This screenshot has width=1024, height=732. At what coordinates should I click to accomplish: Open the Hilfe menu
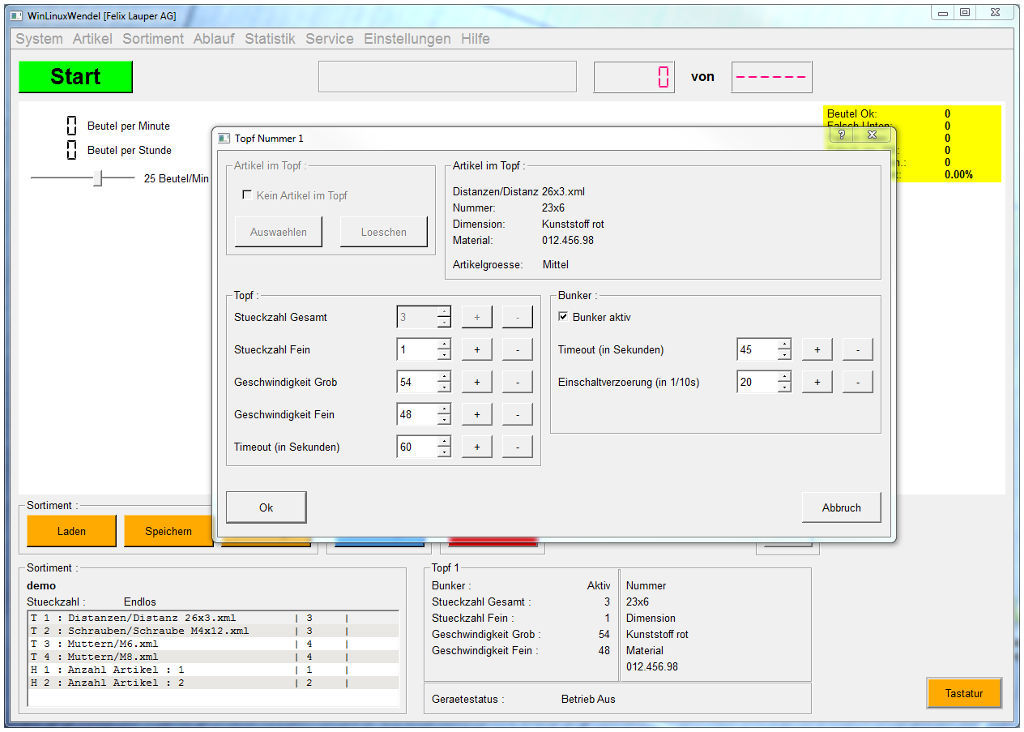pyautogui.click(x=475, y=39)
